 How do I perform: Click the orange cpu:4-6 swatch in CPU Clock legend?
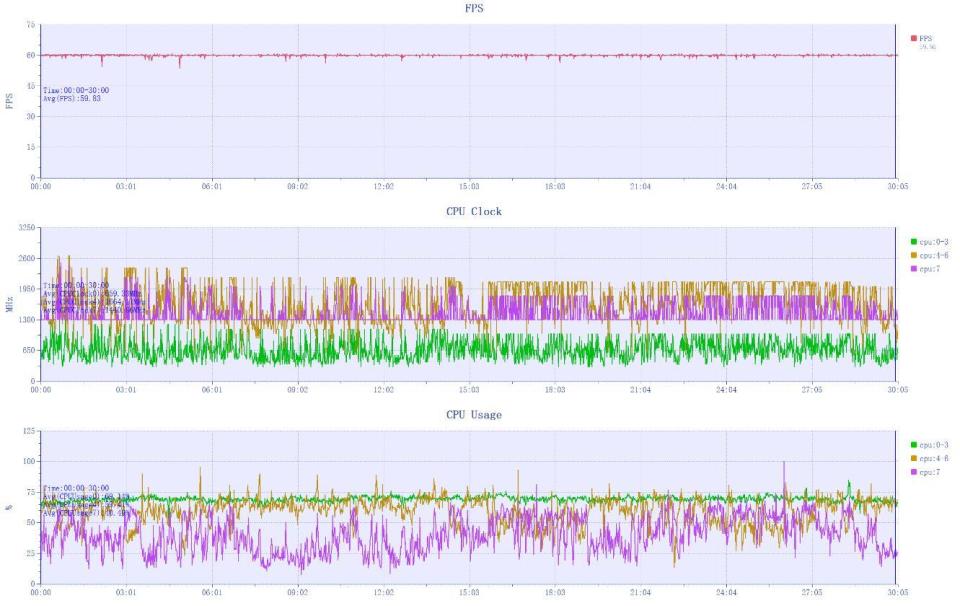point(913,255)
